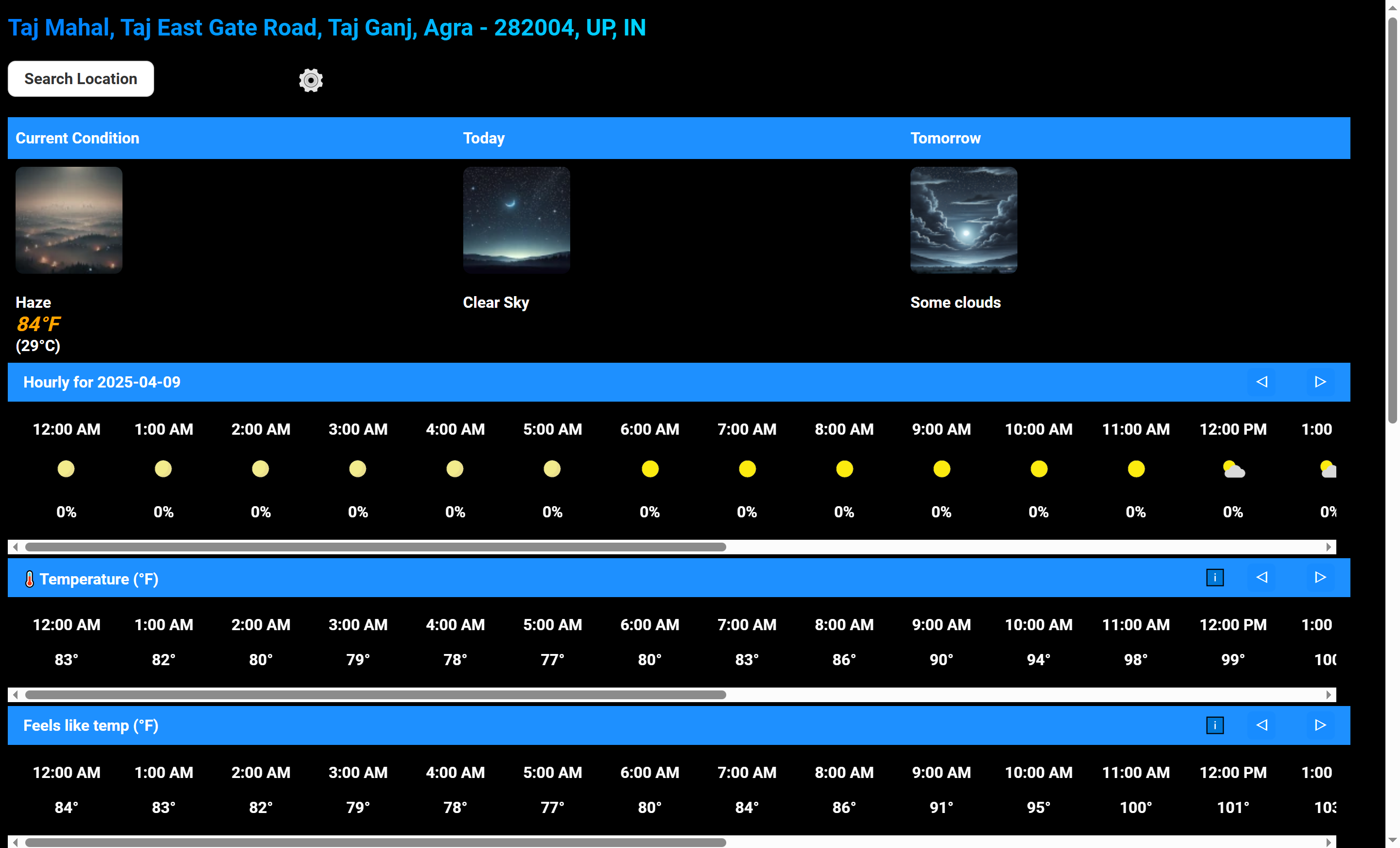Select the 3:00 AM moon icon
The height and width of the screenshot is (848, 1400).
click(x=357, y=469)
